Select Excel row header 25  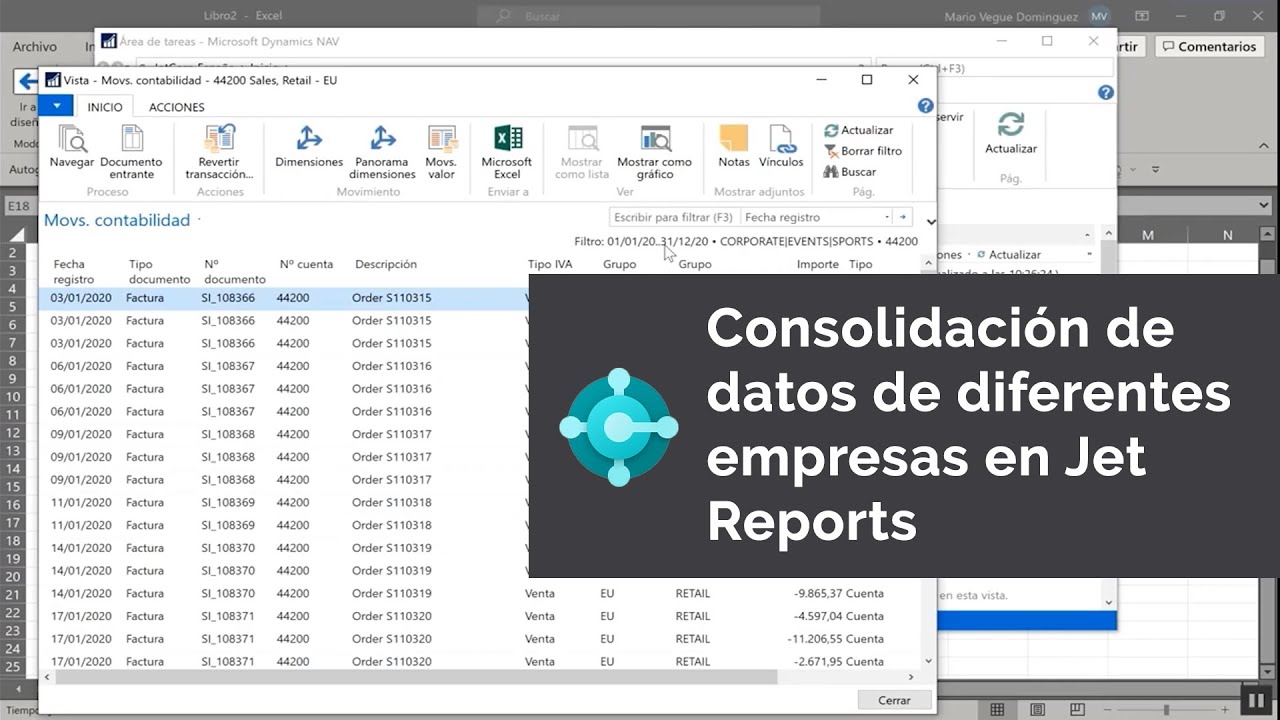point(13,666)
